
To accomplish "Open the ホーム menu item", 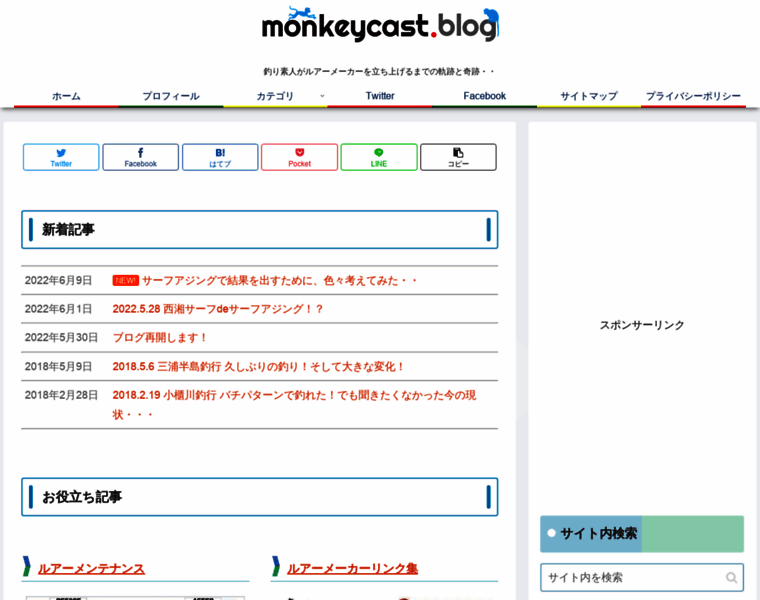I will [x=66, y=96].
